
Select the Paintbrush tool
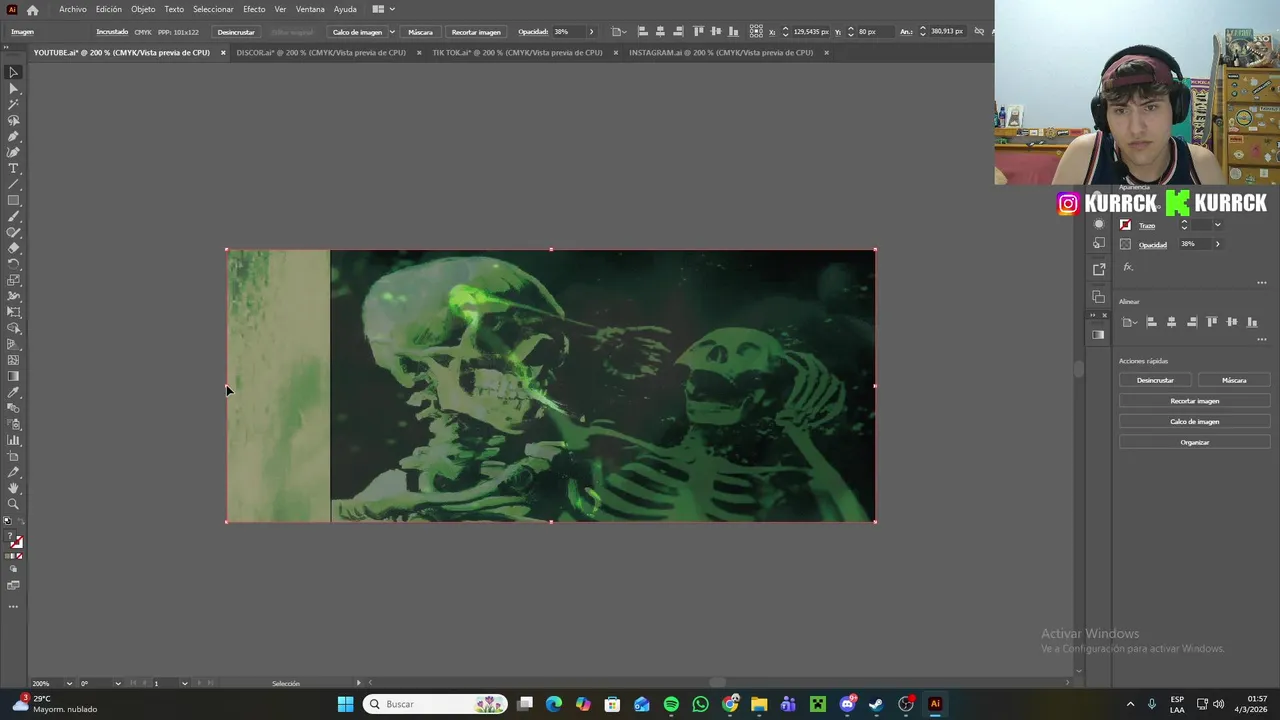[13, 216]
